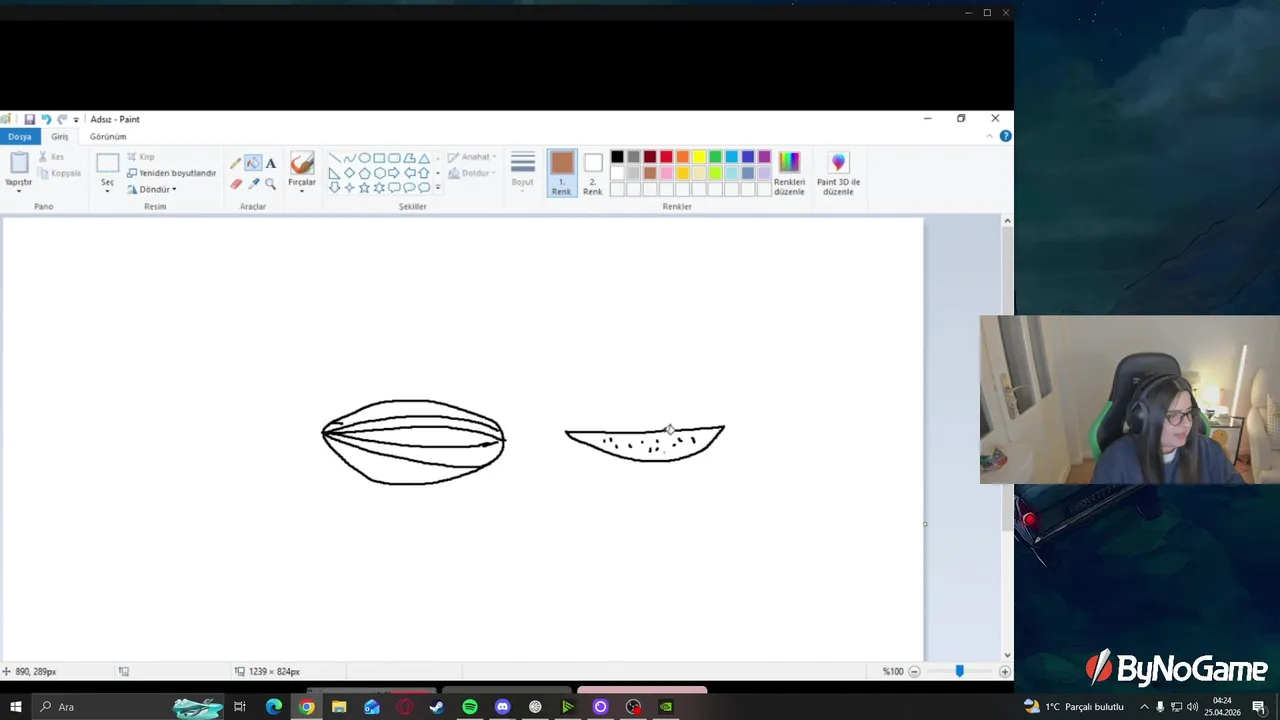Select 1. Renk (Color 1) box
This screenshot has height=720, width=1280.
pyautogui.click(x=562, y=172)
